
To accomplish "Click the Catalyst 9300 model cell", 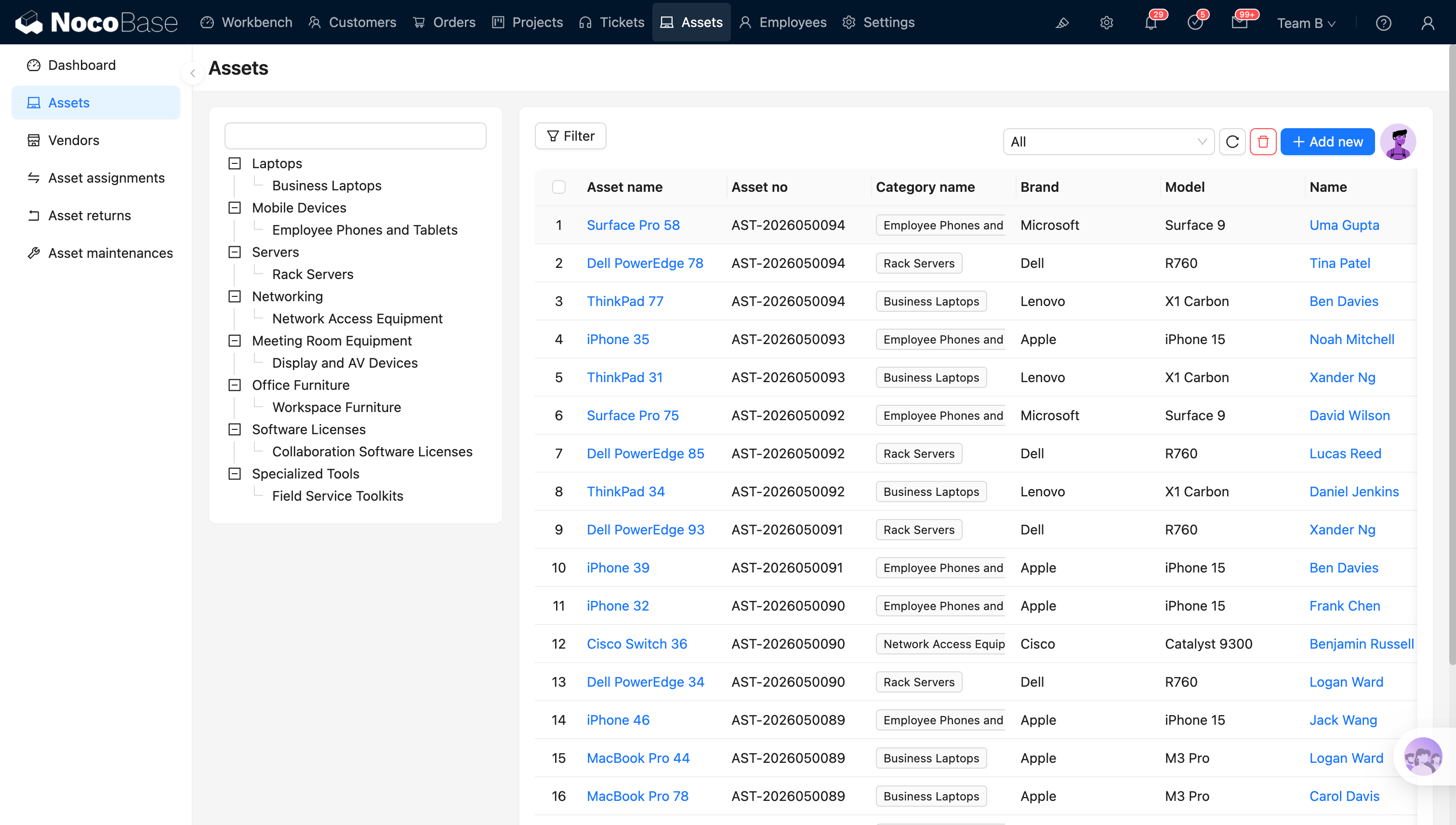I will pyautogui.click(x=1208, y=644).
